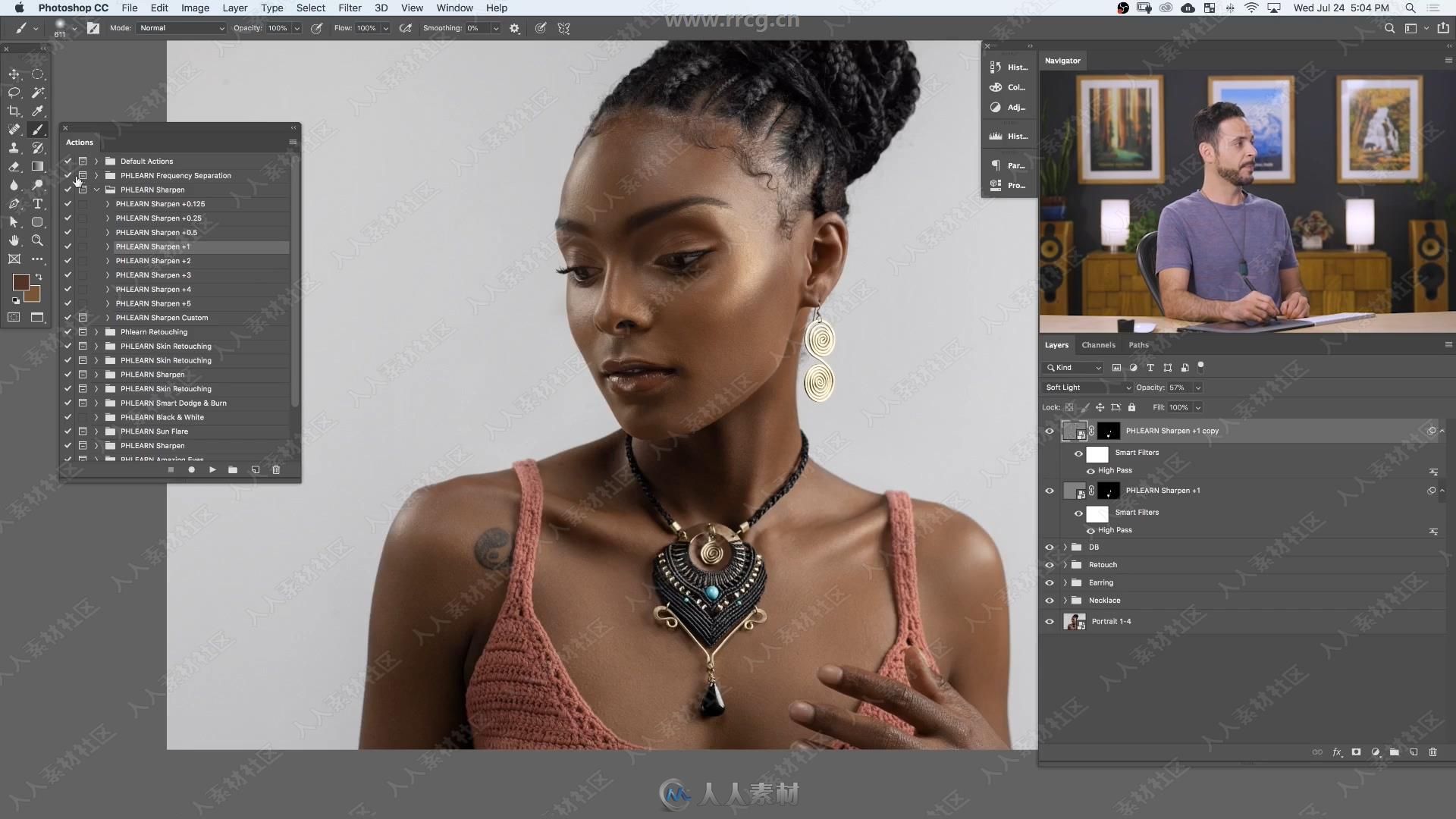
Task: Select the Brush tool in toolbar
Action: point(38,128)
